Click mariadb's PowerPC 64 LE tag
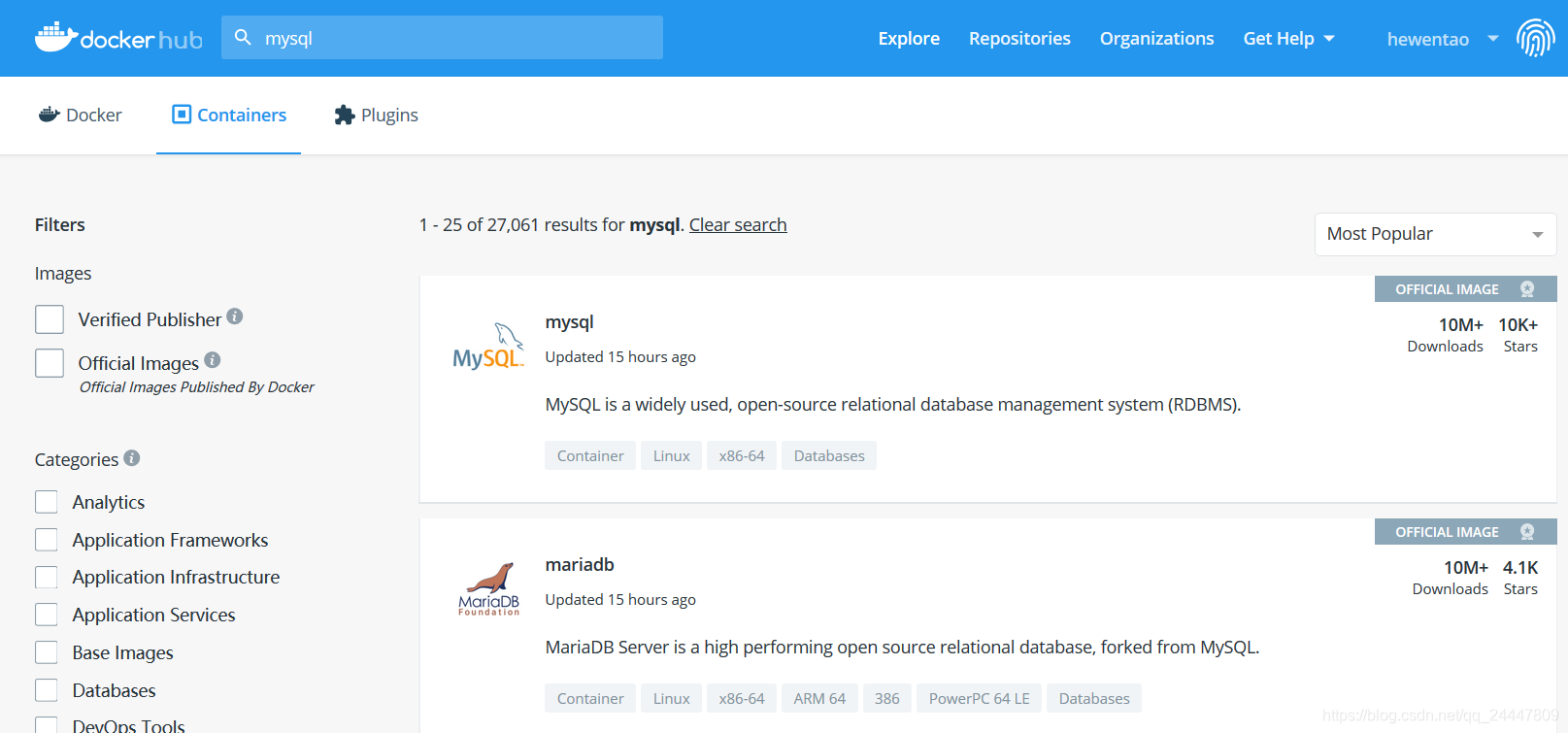 (979, 698)
